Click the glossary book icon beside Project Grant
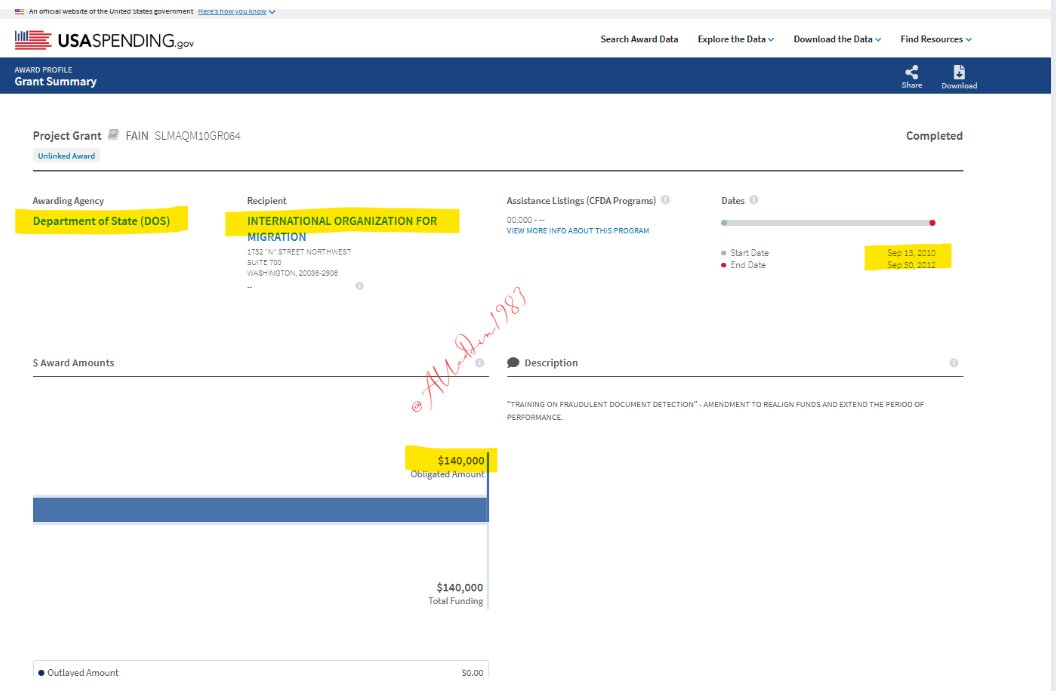This screenshot has width=1056, height=691. [x=114, y=135]
